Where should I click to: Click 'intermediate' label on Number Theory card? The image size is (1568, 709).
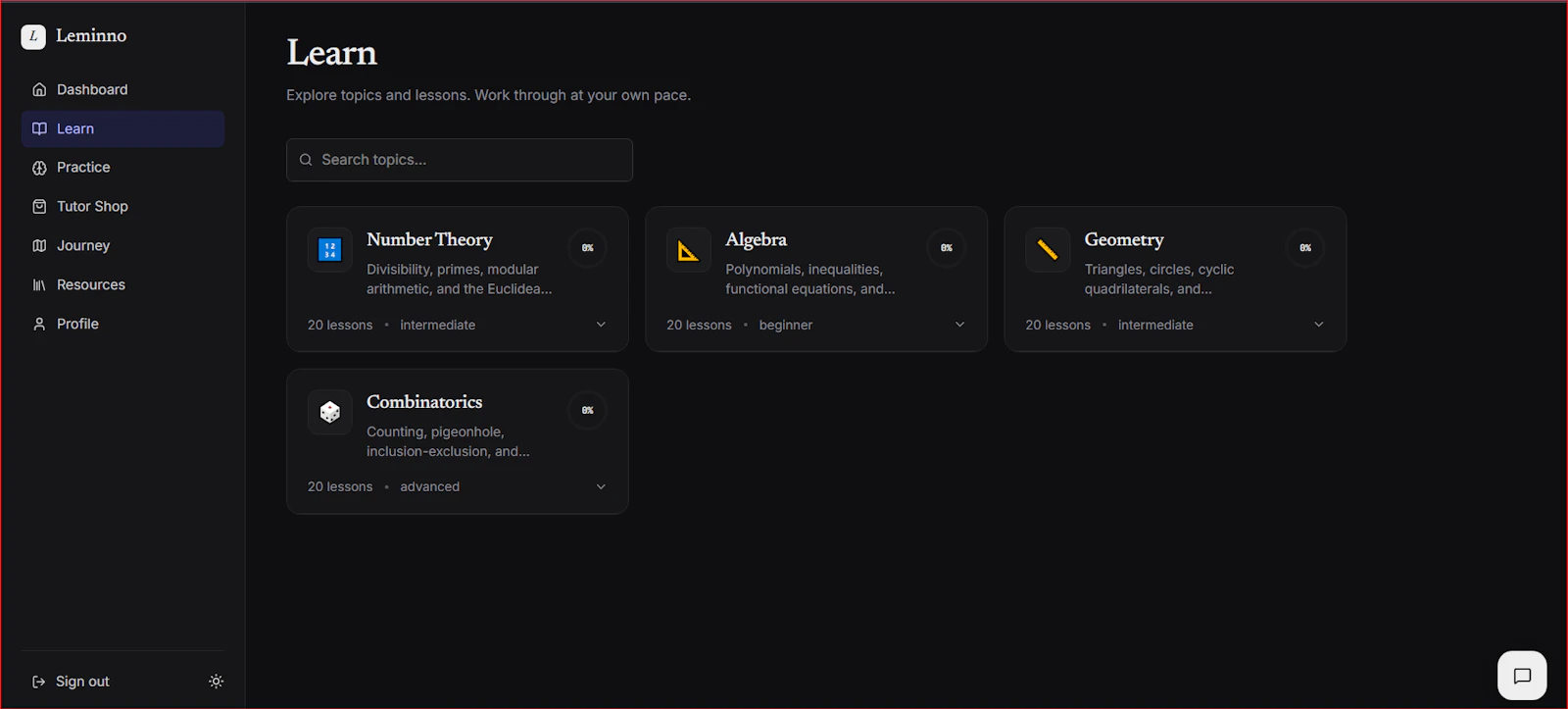(x=437, y=325)
